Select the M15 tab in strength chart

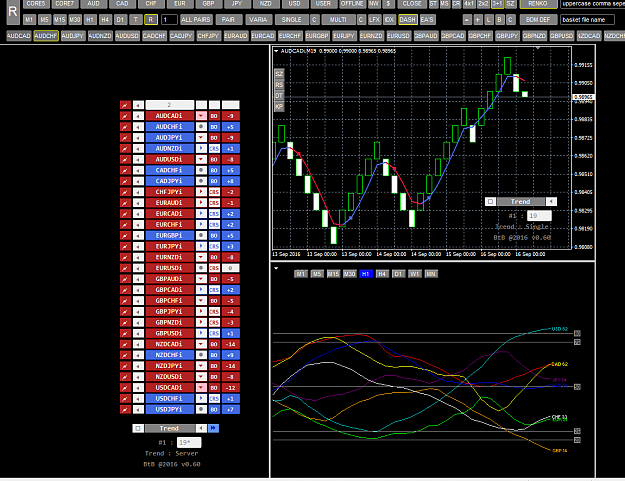pos(333,274)
